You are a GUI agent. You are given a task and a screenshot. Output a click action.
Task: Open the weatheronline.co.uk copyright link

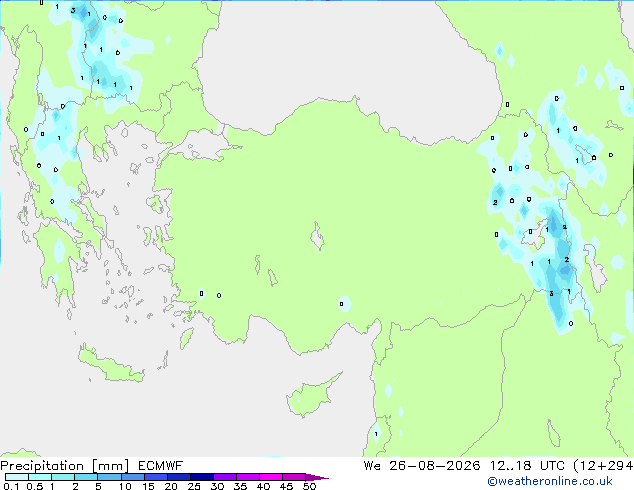click(x=549, y=481)
